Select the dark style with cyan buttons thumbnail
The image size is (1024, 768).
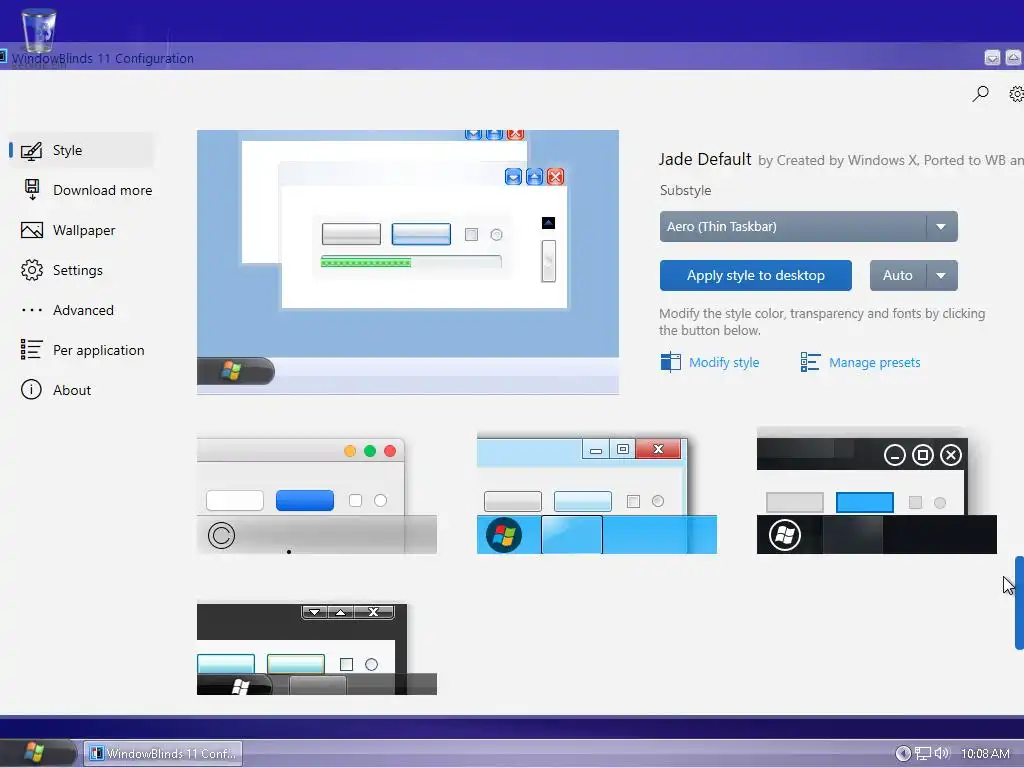317,648
